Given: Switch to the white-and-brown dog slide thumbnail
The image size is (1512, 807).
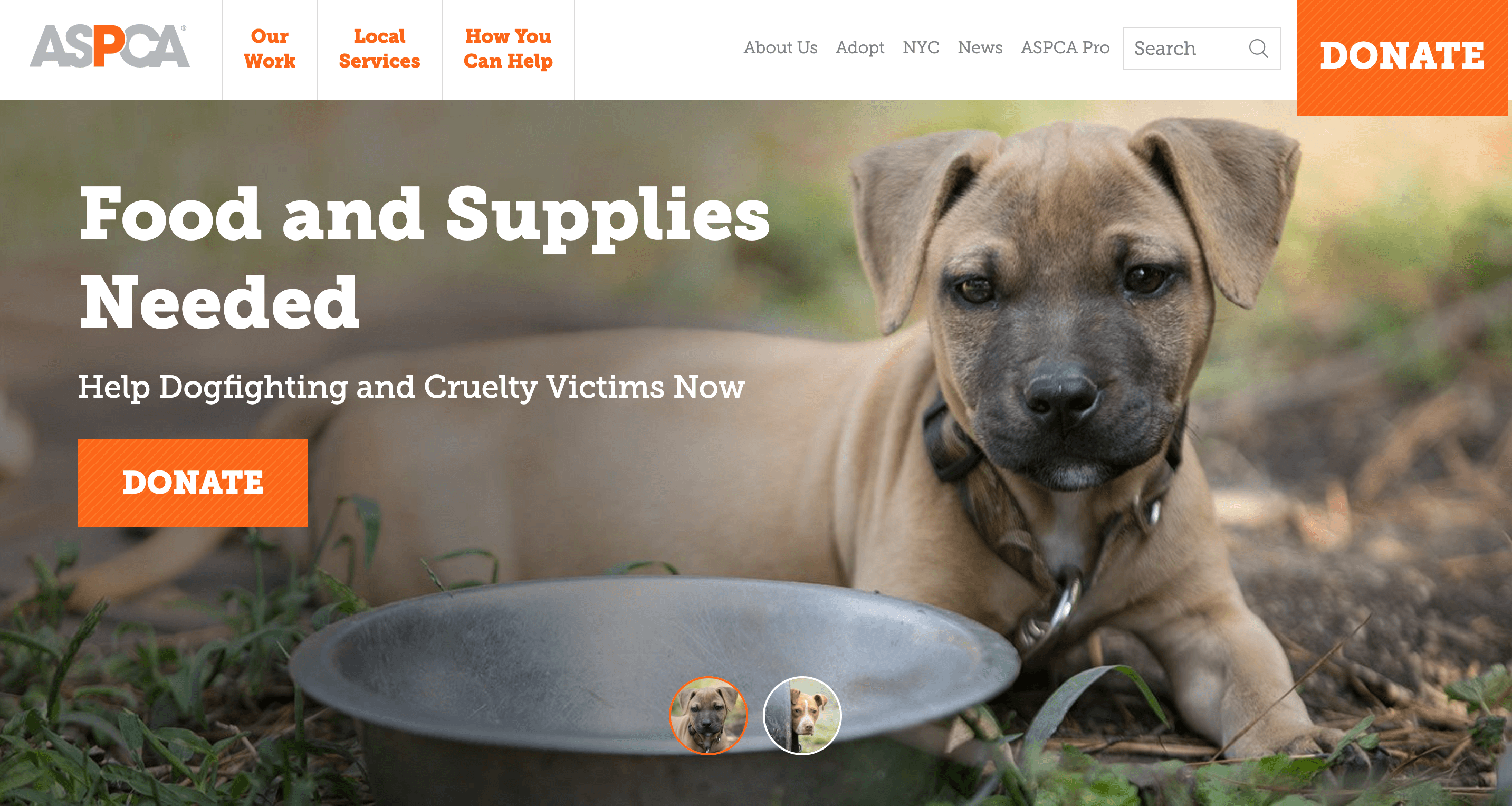Looking at the screenshot, I should click(802, 716).
